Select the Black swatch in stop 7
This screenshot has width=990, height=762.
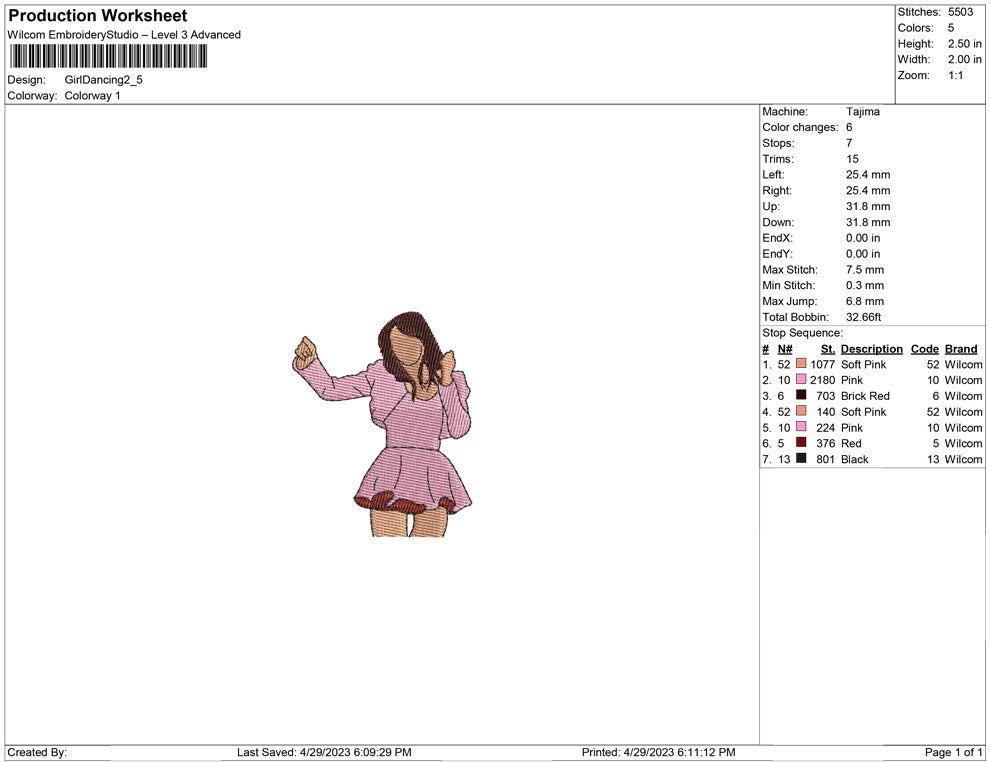tap(801, 459)
